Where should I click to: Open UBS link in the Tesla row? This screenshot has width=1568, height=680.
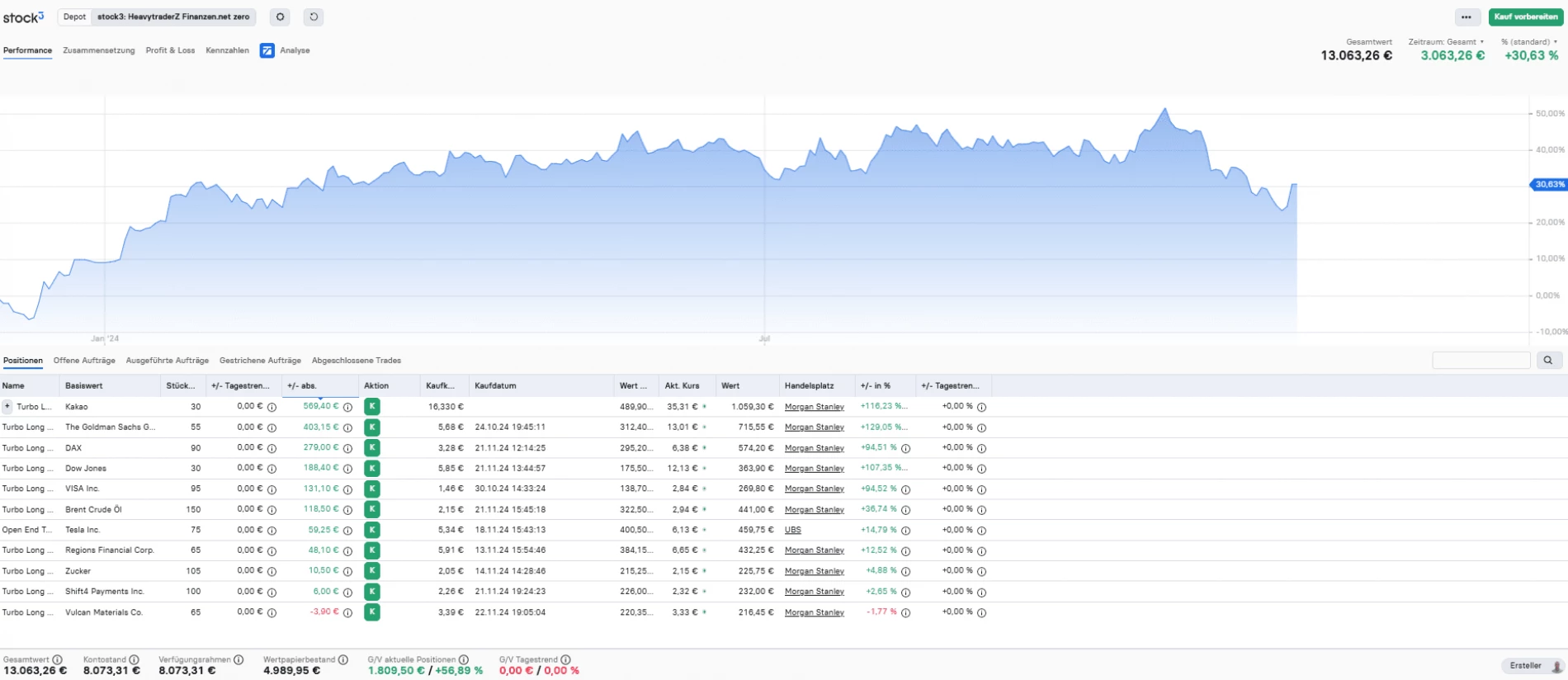click(x=792, y=530)
